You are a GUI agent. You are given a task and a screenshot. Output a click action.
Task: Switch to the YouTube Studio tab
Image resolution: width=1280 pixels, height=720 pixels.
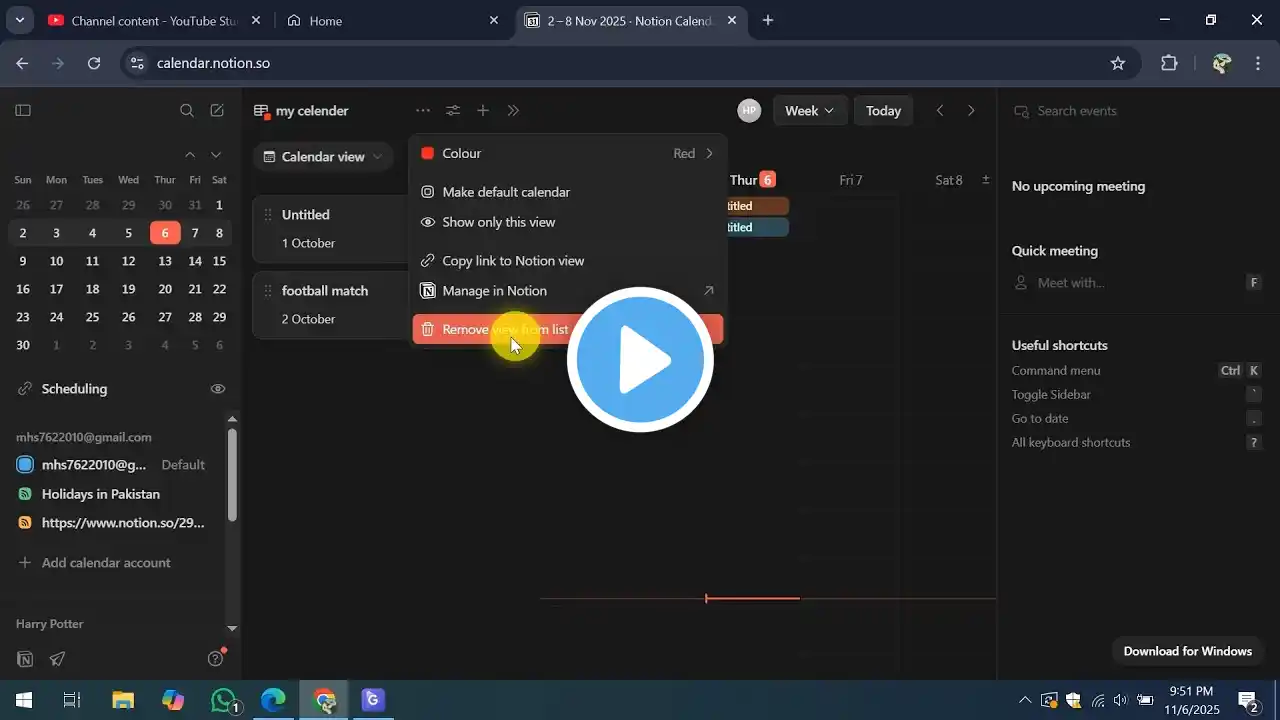(155, 20)
